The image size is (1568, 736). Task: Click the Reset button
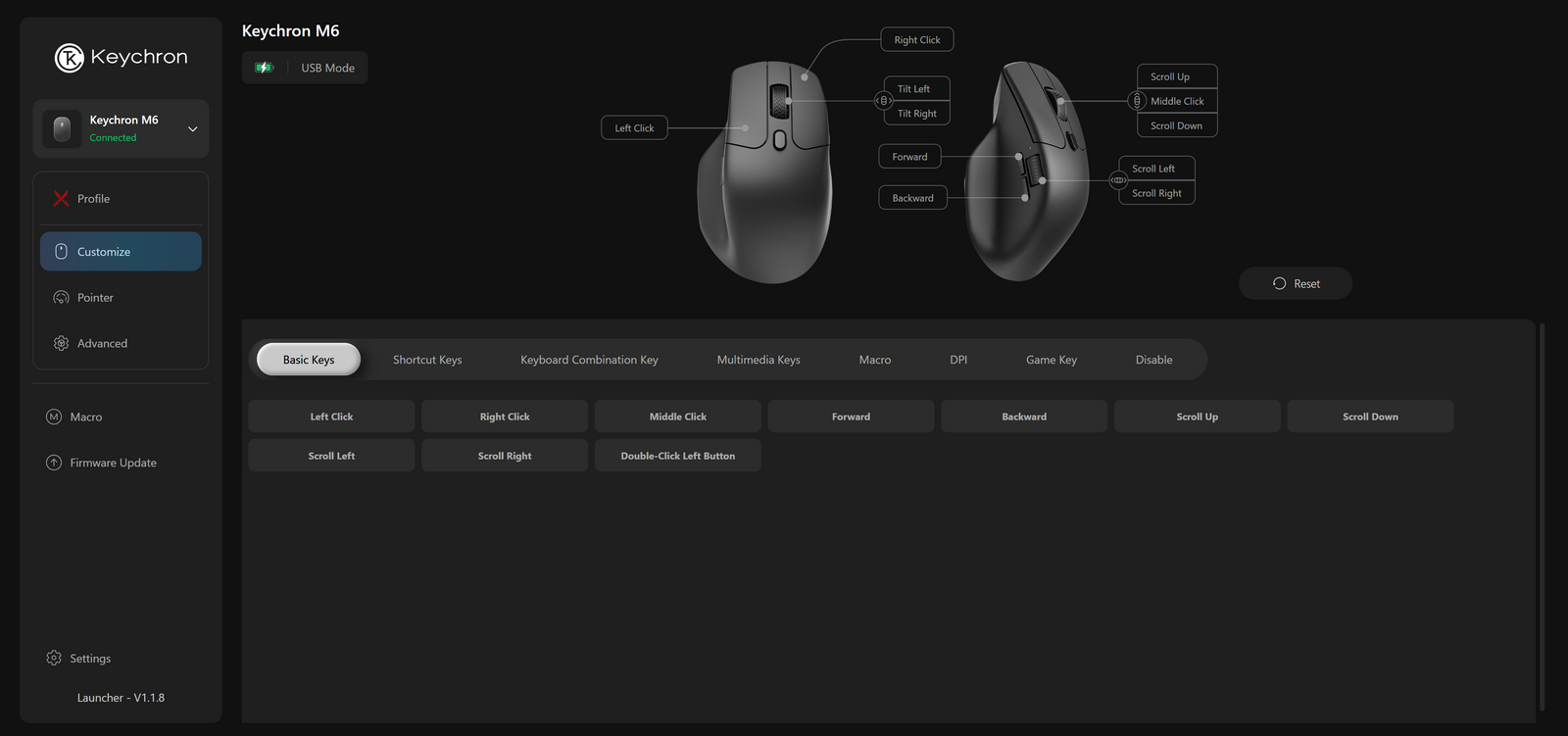[1296, 283]
